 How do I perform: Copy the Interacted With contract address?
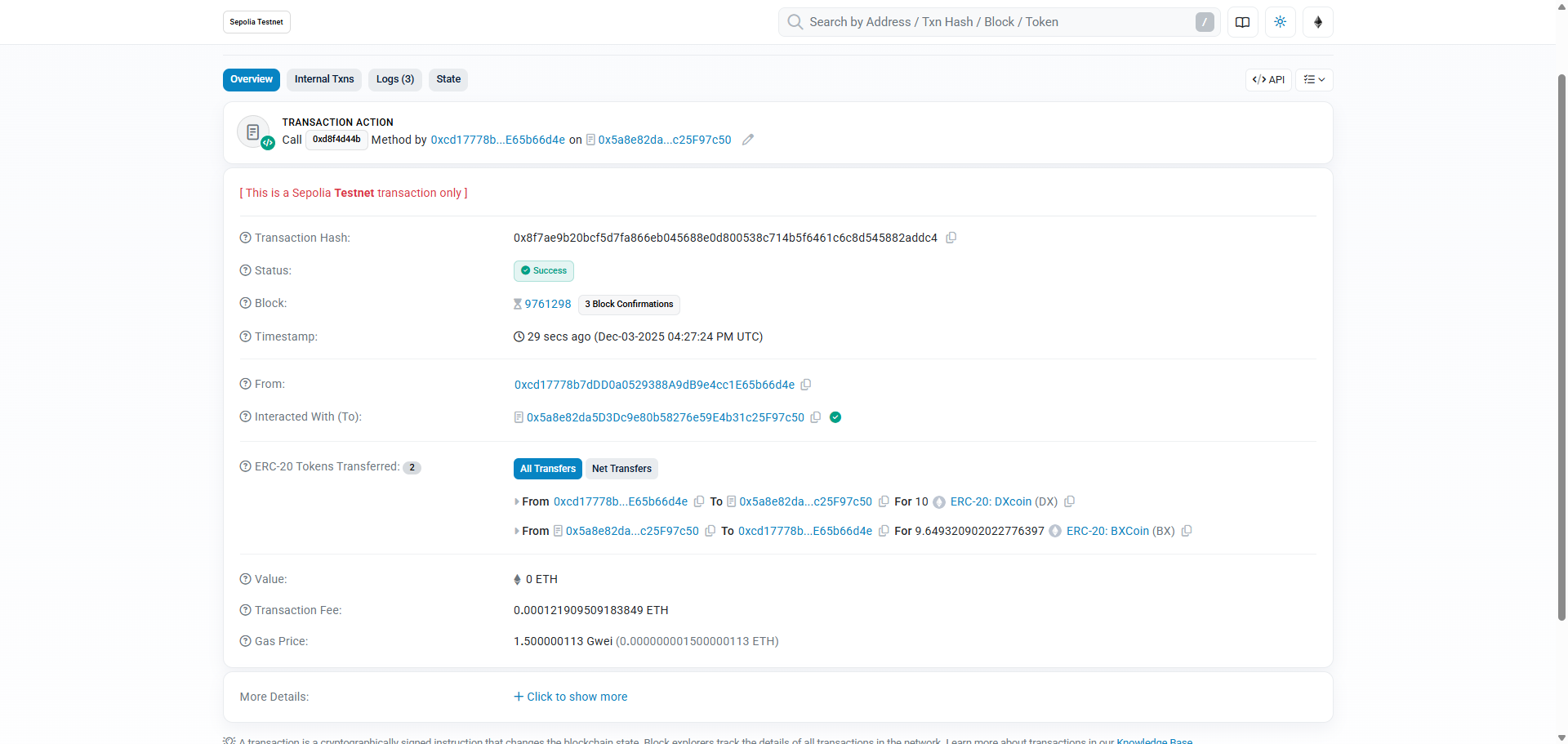coord(815,417)
